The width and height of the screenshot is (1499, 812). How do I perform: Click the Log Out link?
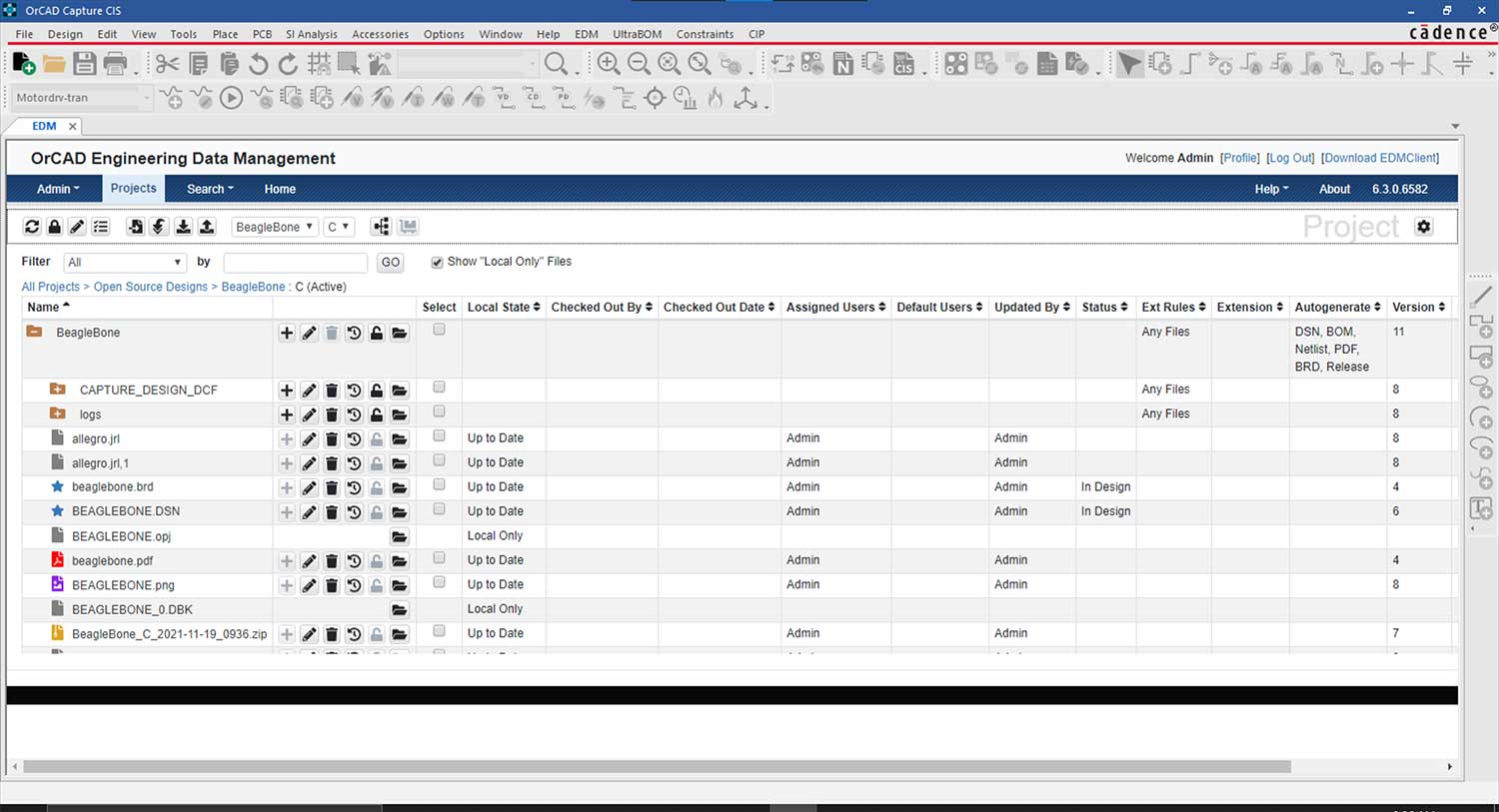1290,158
